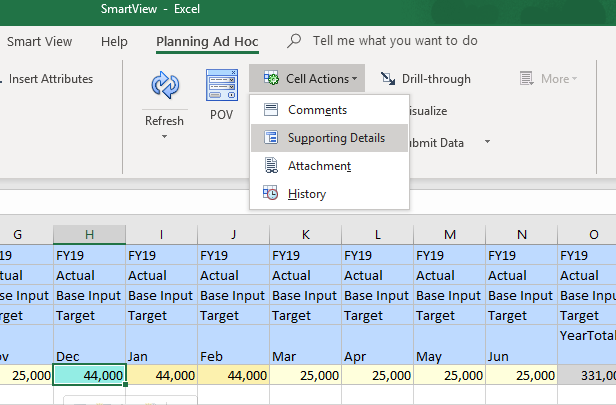Click the YearTotal value 331,00 cell
Screen dimensions: 616x405
pyautogui.click(x=587, y=375)
